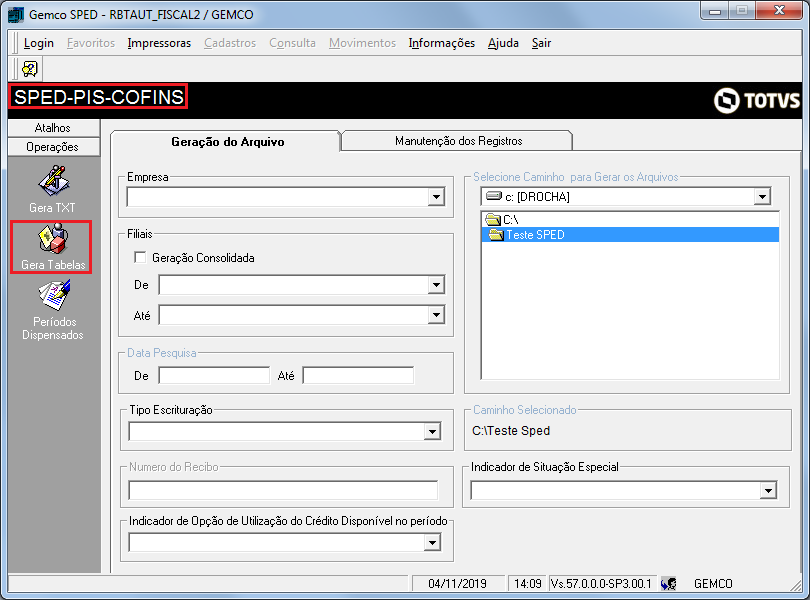
Task: Select the Teste SPED folder
Action: 630,235
